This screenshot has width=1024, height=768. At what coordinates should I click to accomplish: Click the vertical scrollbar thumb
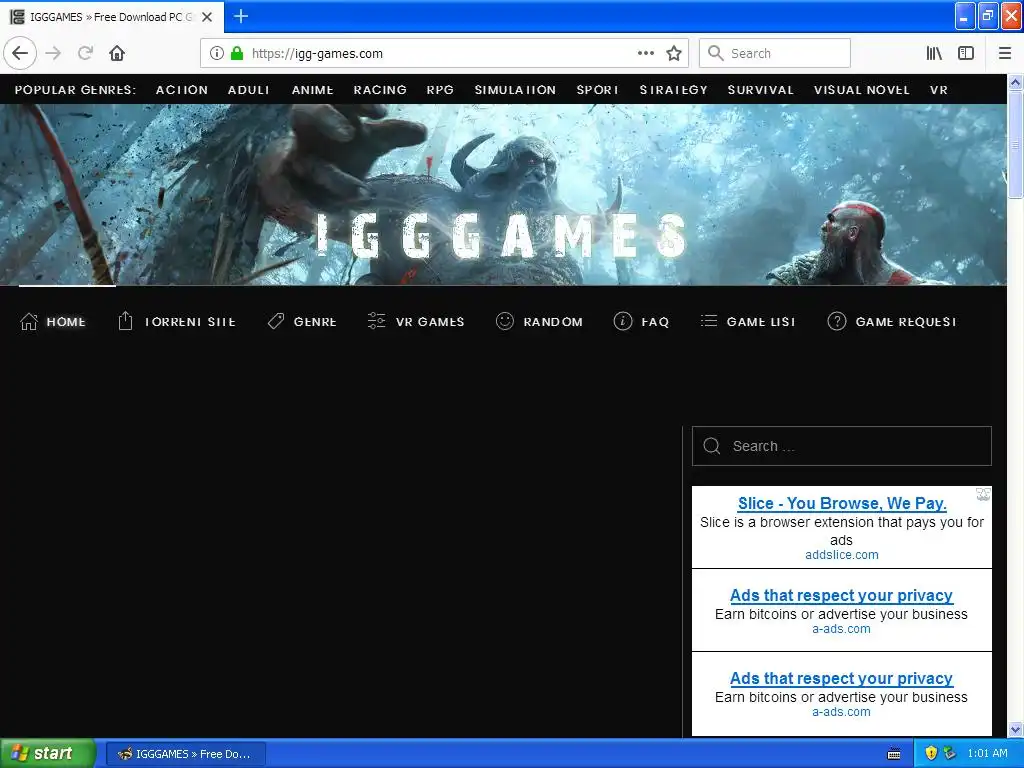(x=1016, y=144)
